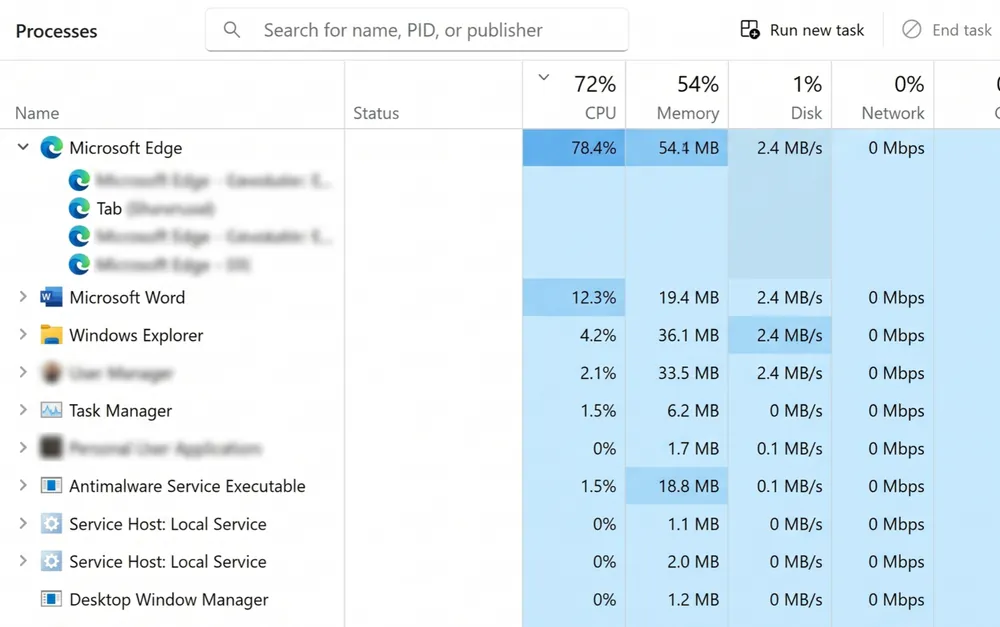This screenshot has width=1000, height=627.
Task: Click the 18.8 MB memory cell
Action: [677, 485]
